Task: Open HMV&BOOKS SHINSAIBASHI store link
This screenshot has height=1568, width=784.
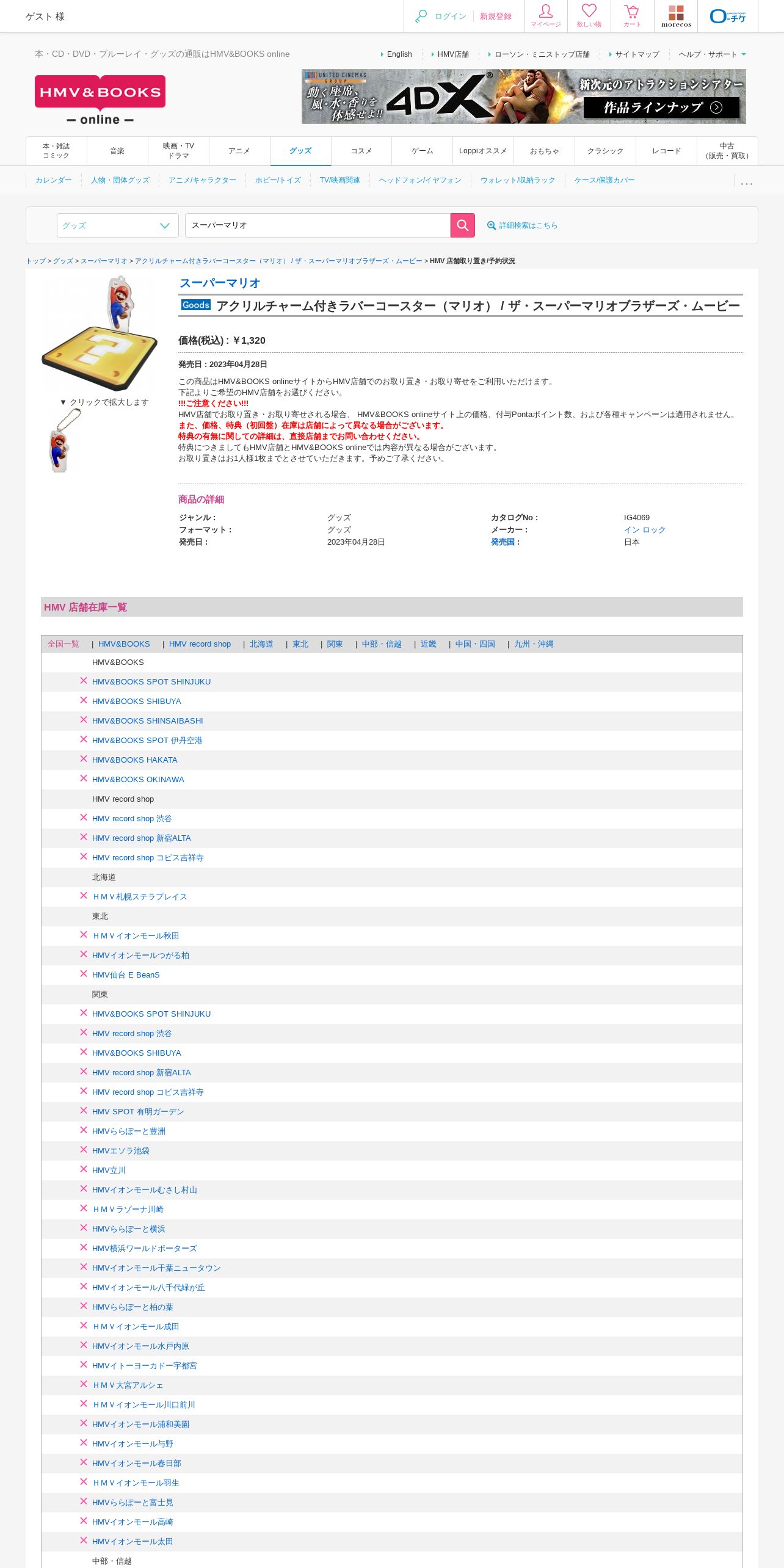Action: click(x=148, y=721)
